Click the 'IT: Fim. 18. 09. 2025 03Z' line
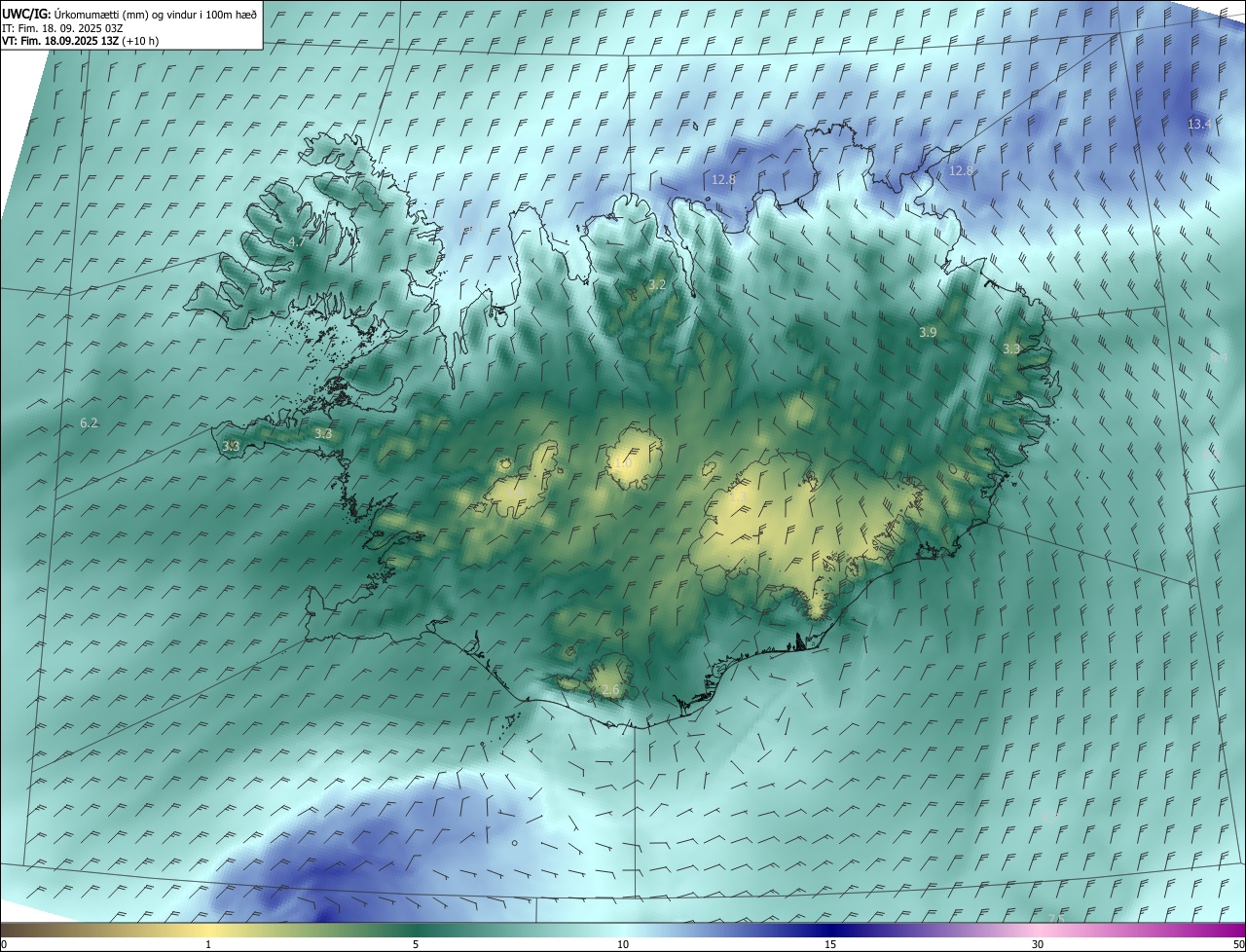The height and width of the screenshot is (952, 1246). click(62, 28)
